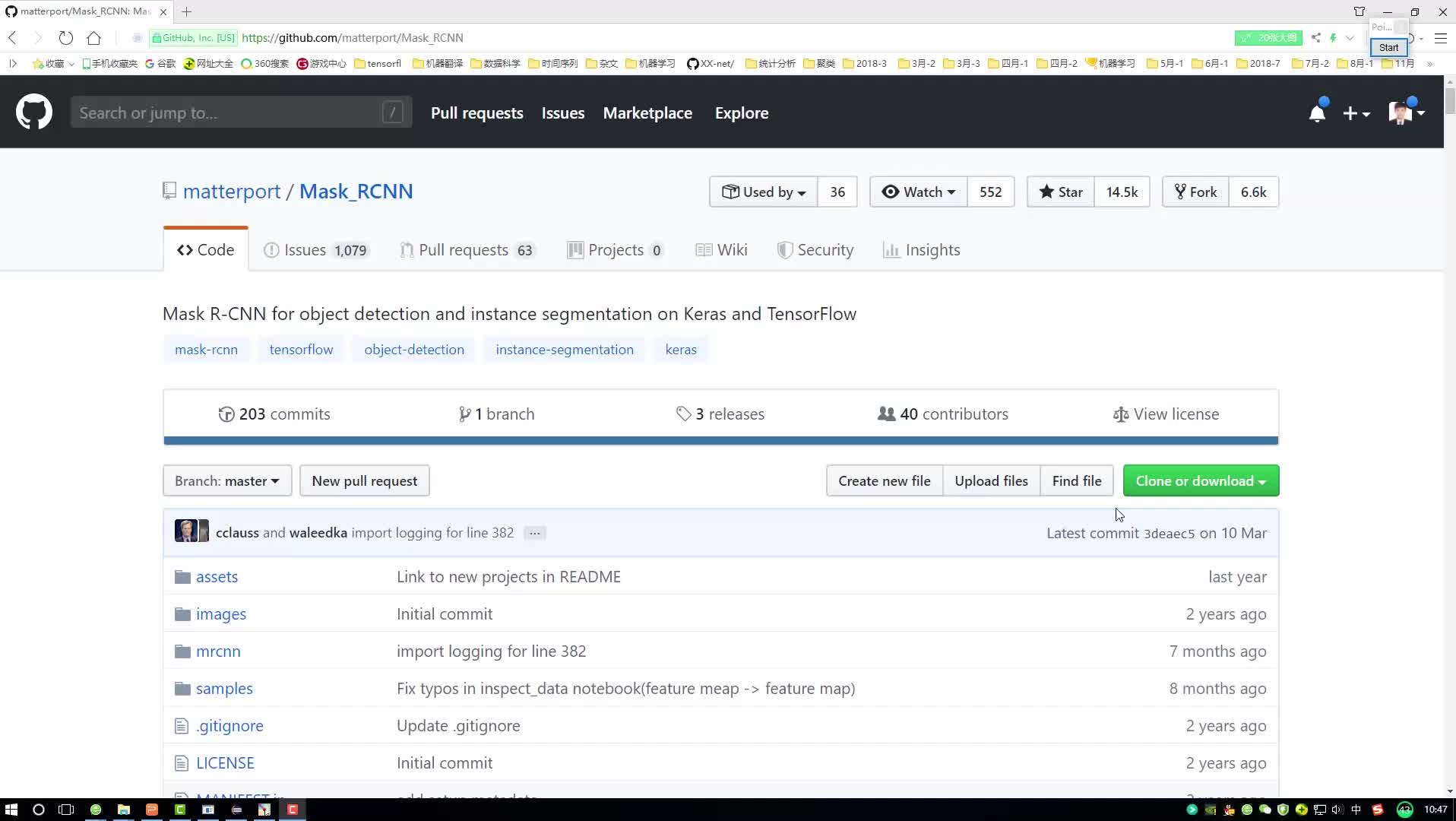Open Task View in the taskbar
The height and width of the screenshot is (821, 1456).
point(67,810)
